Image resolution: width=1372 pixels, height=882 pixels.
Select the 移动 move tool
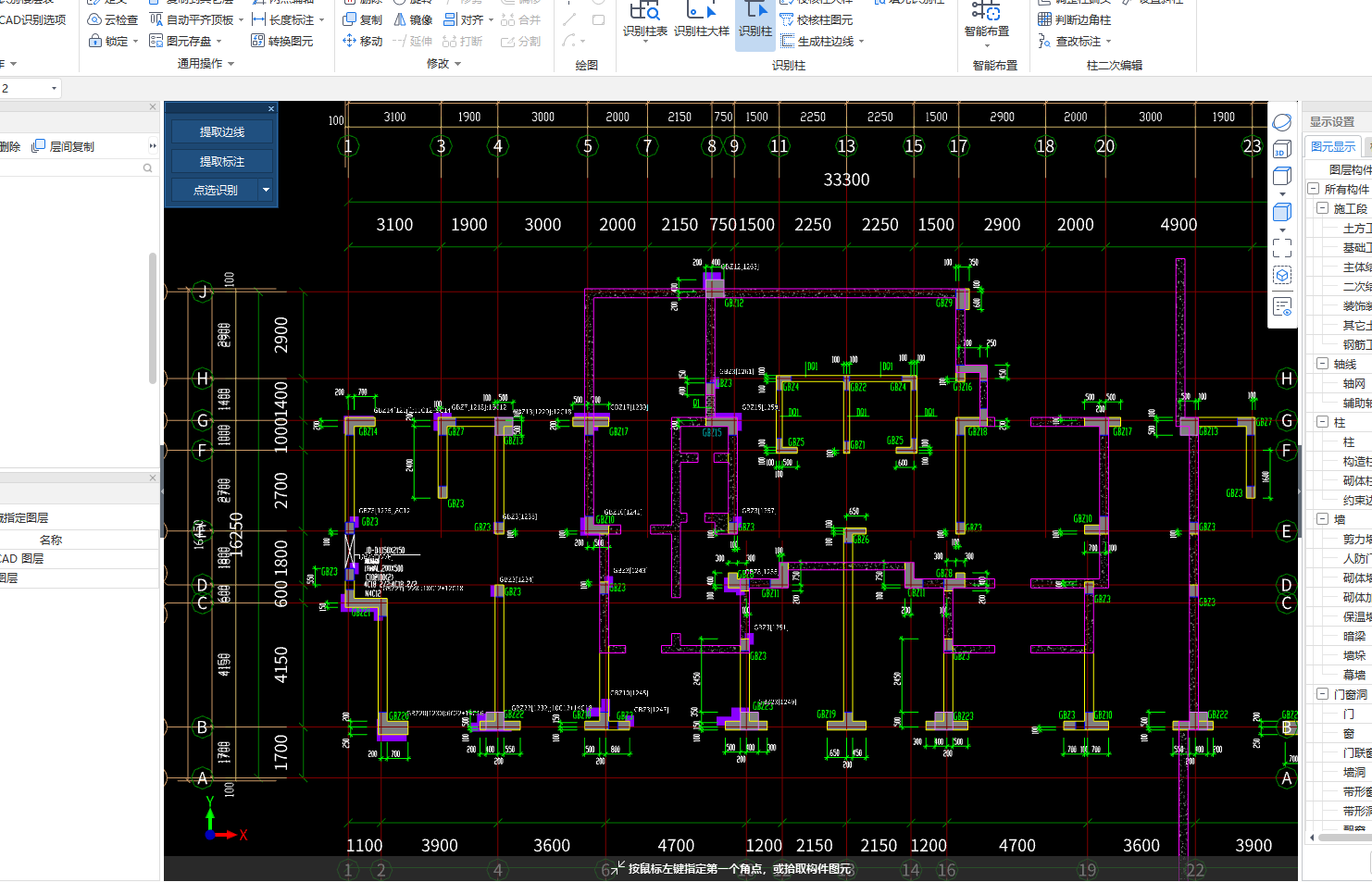(x=362, y=41)
